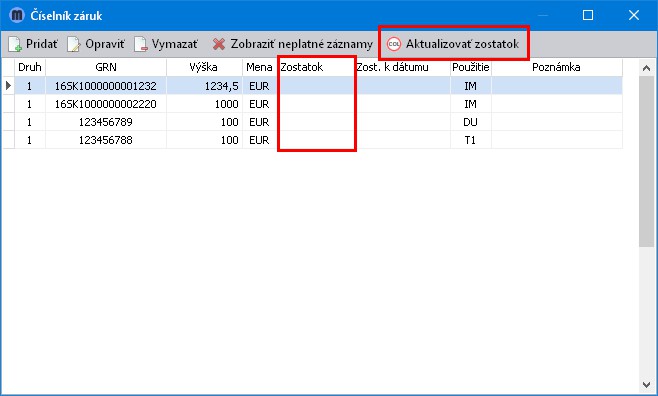Click the Poznámka column header
The height and width of the screenshot is (396, 658).
[556, 67]
